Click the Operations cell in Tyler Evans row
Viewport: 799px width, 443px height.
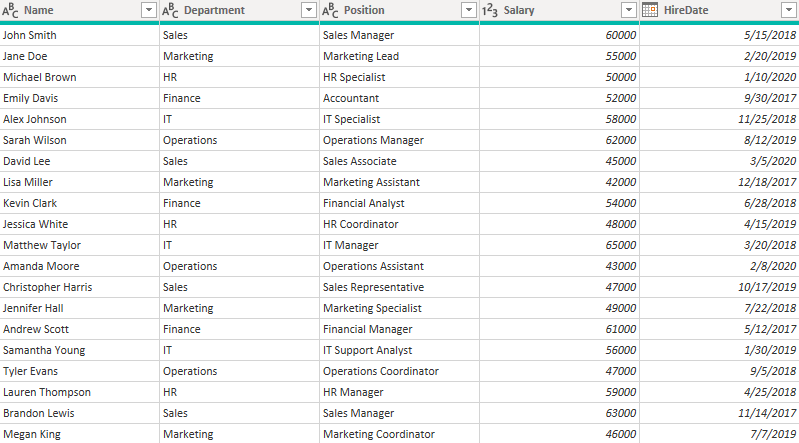[x=239, y=371]
